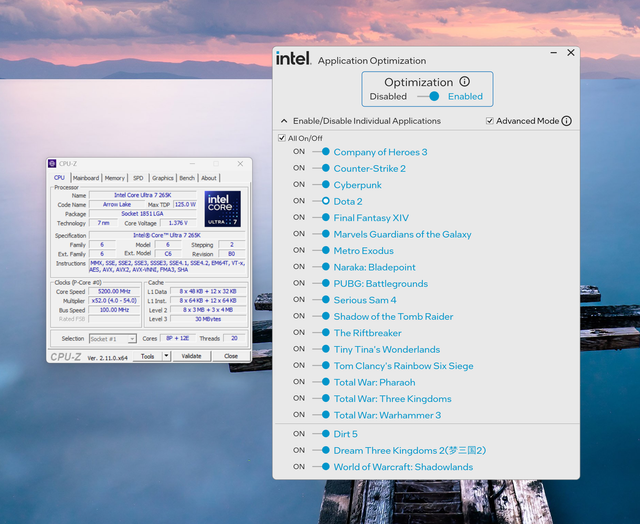Click the Advanced Mode info icon
This screenshot has width=640, height=524.
click(x=567, y=121)
